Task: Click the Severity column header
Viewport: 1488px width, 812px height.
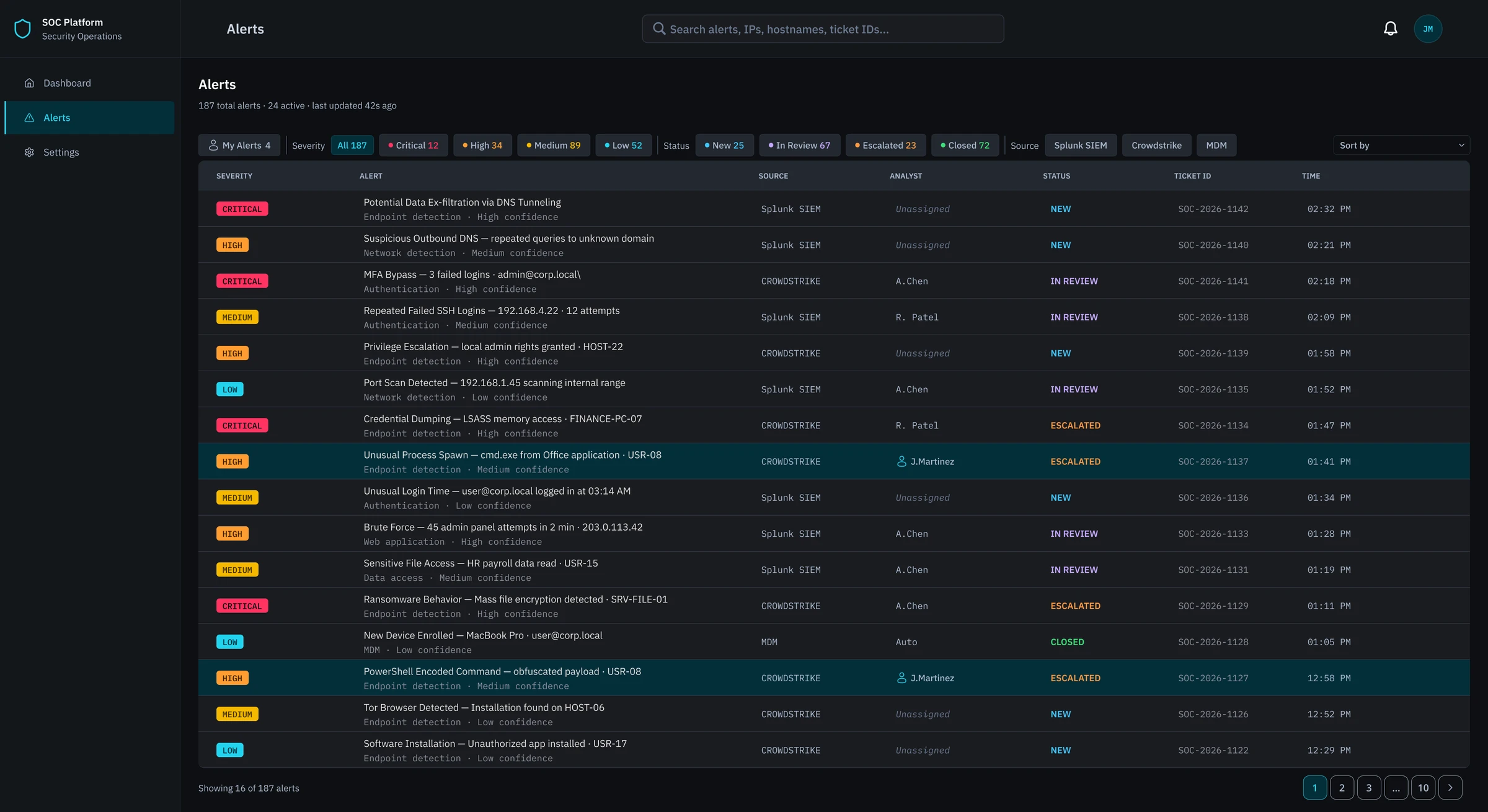Action: [x=234, y=176]
